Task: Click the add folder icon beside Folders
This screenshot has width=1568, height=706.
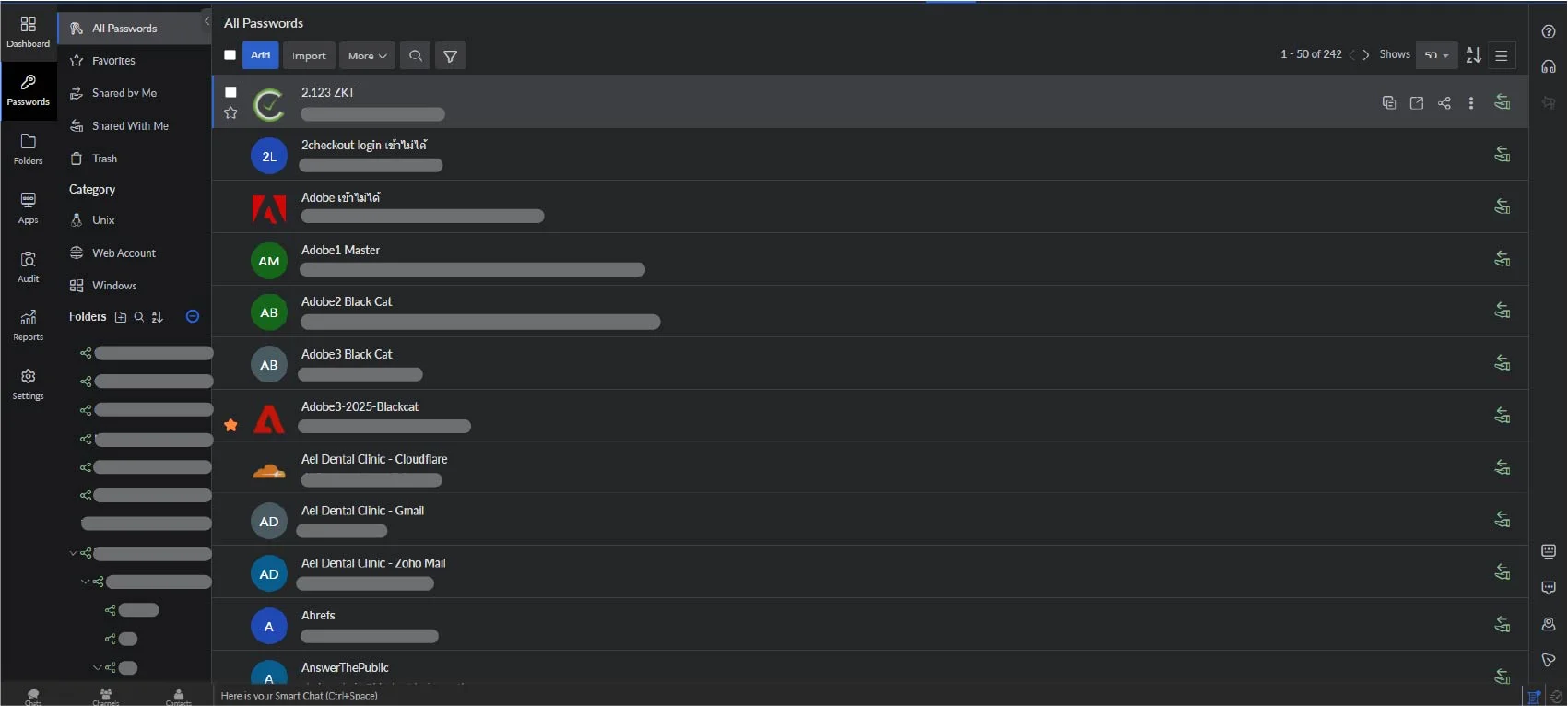Action: [121, 317]
